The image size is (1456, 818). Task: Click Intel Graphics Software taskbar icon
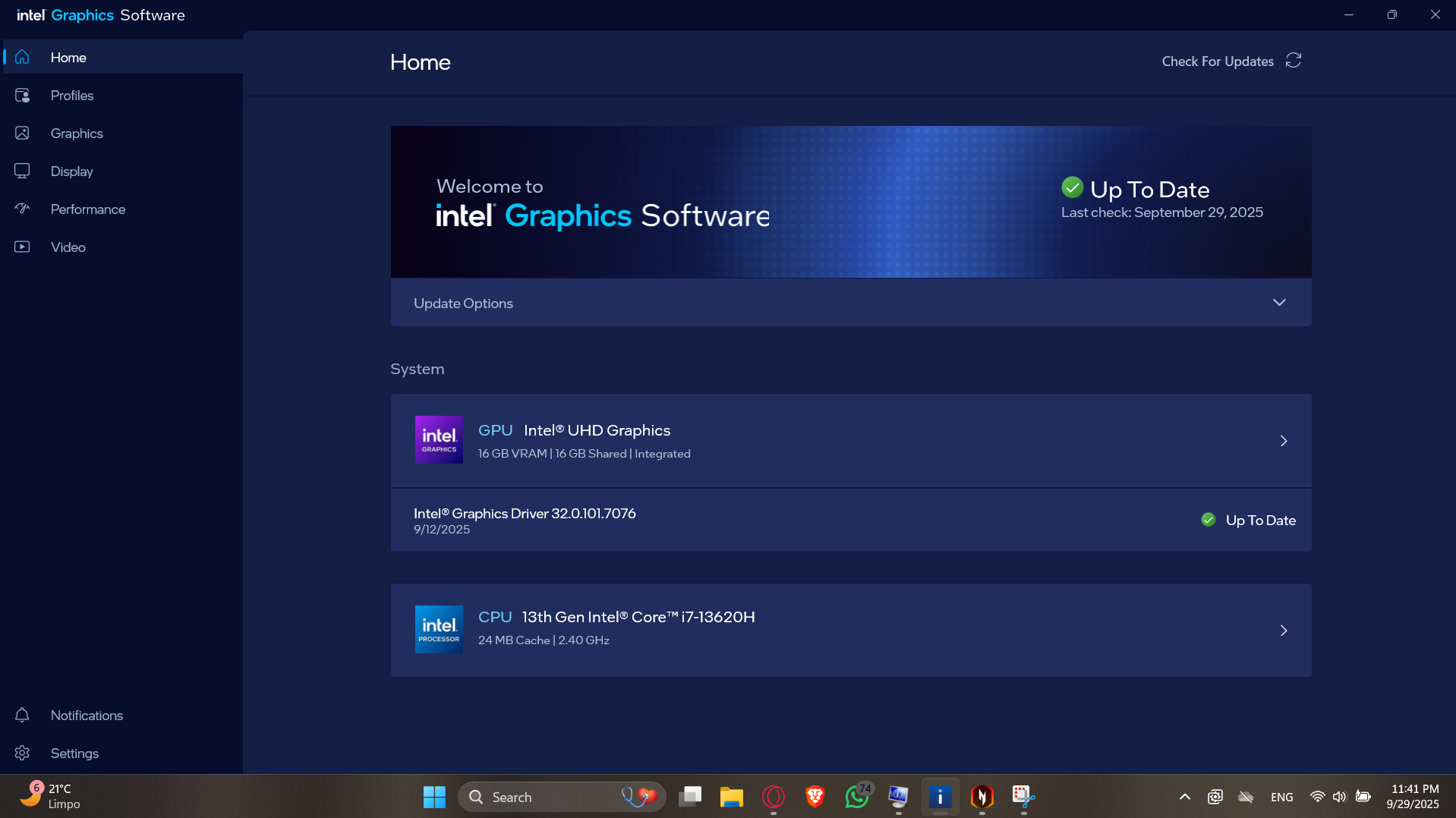940,797
